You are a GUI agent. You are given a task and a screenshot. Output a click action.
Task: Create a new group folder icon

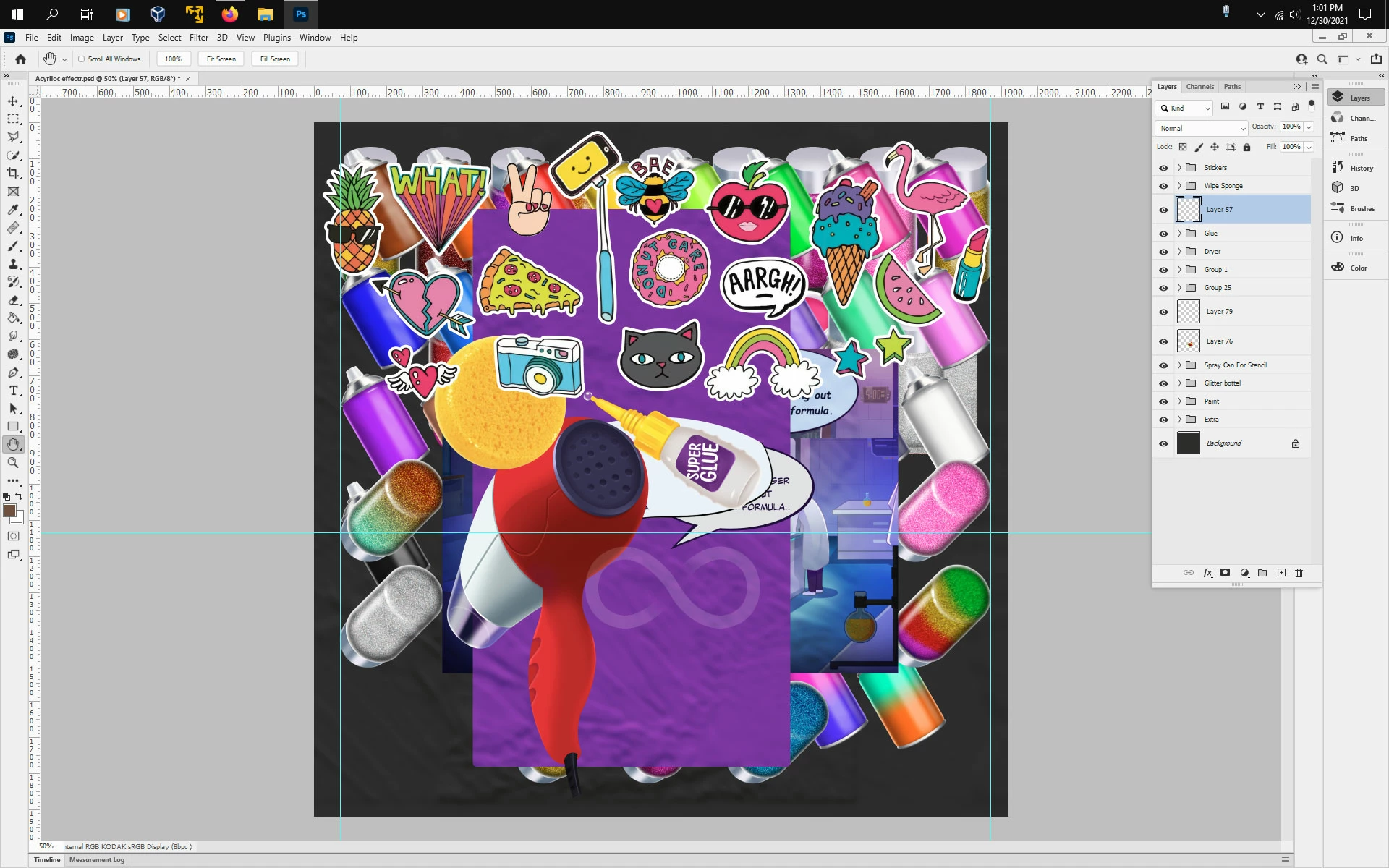[1262, 573]
